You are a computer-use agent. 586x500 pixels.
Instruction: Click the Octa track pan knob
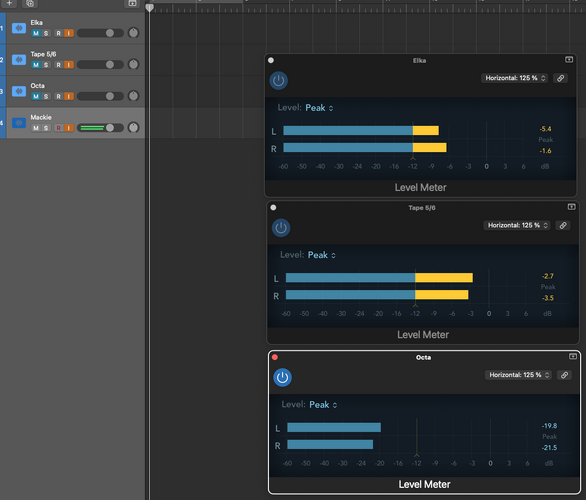tap(133, 96)
